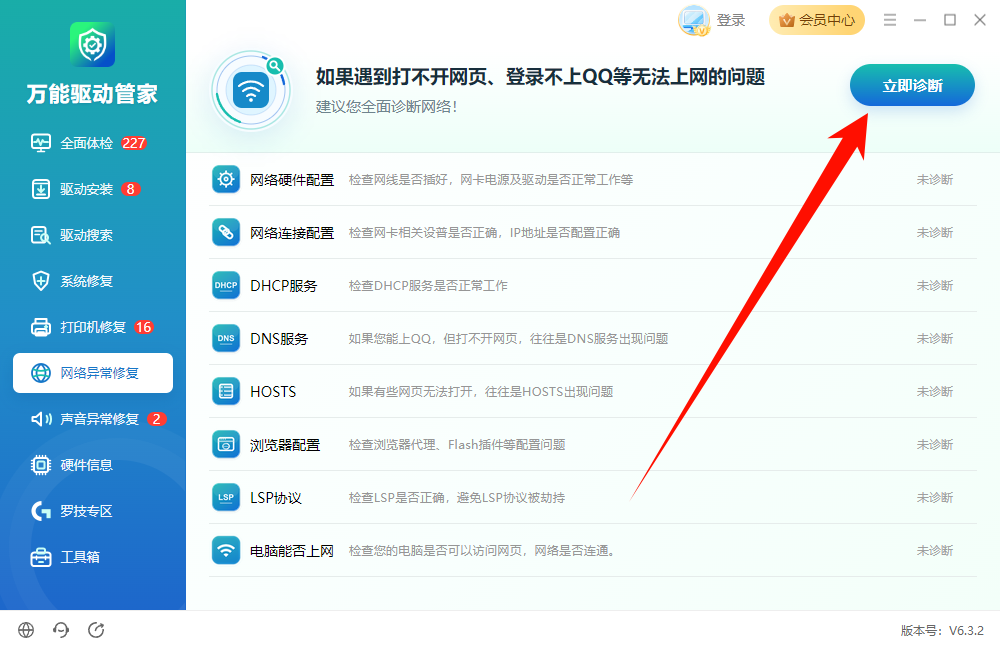Click 未诊断 status for LSP协议

[935, 498]
